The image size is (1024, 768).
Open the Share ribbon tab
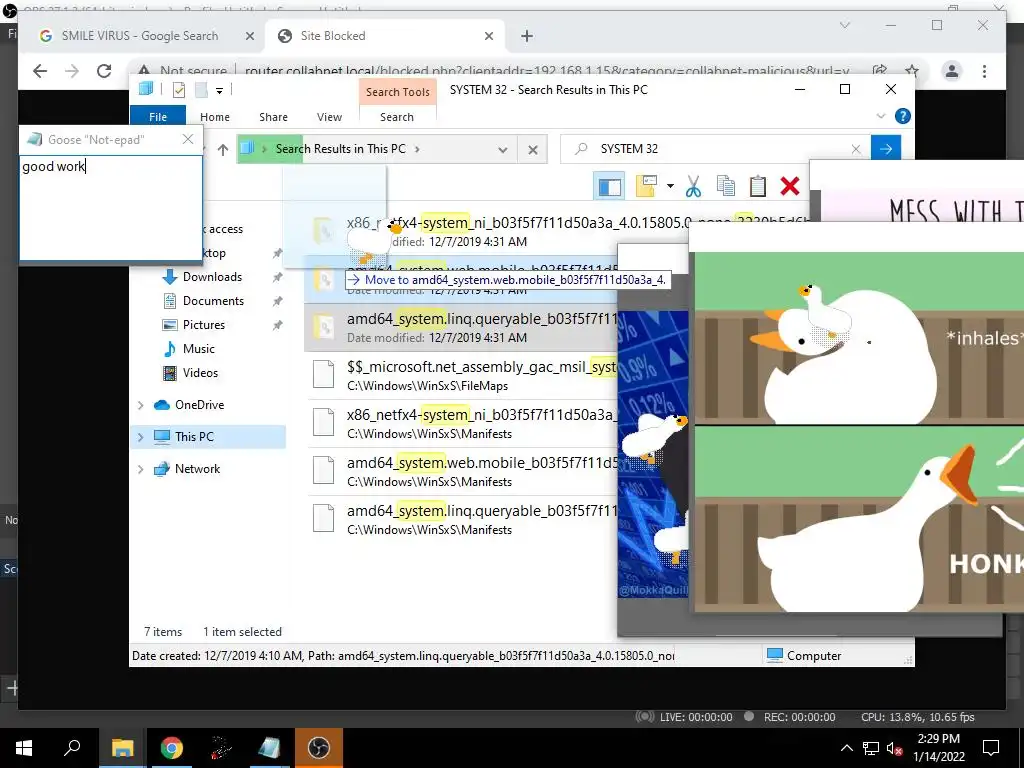point(273,117)
